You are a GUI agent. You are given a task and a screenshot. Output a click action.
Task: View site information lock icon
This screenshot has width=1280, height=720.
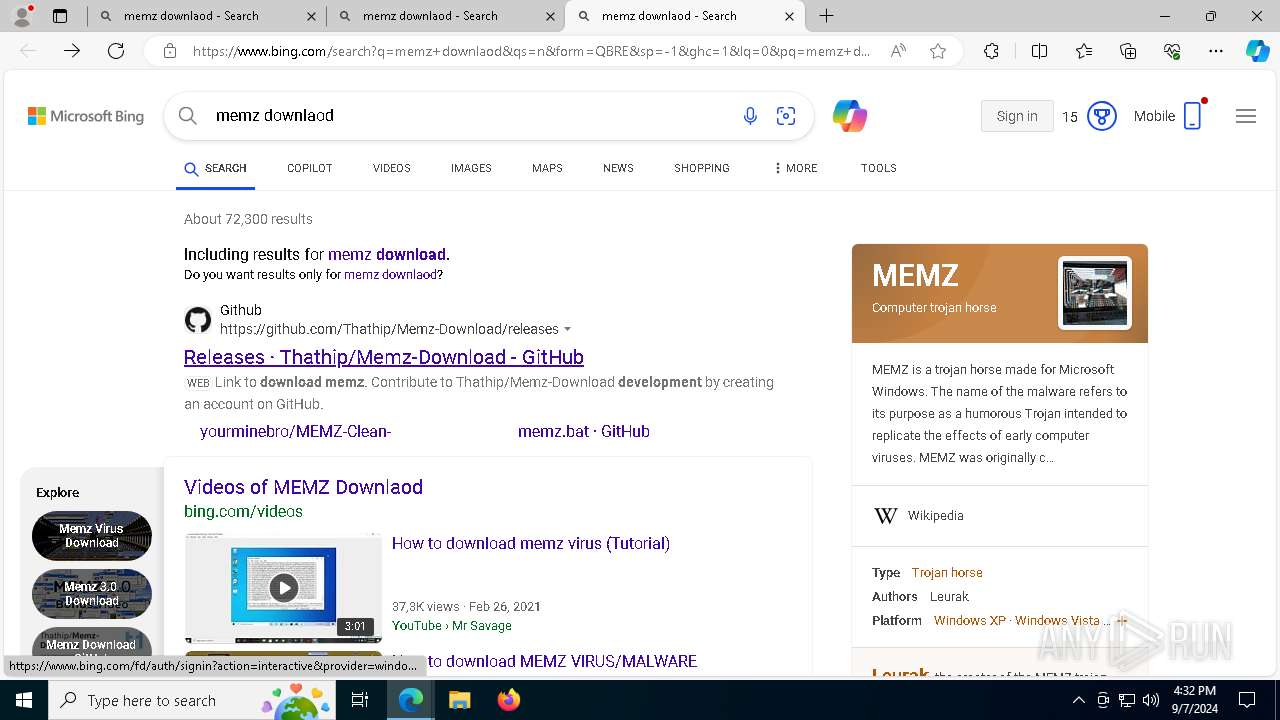click(170, 51)
